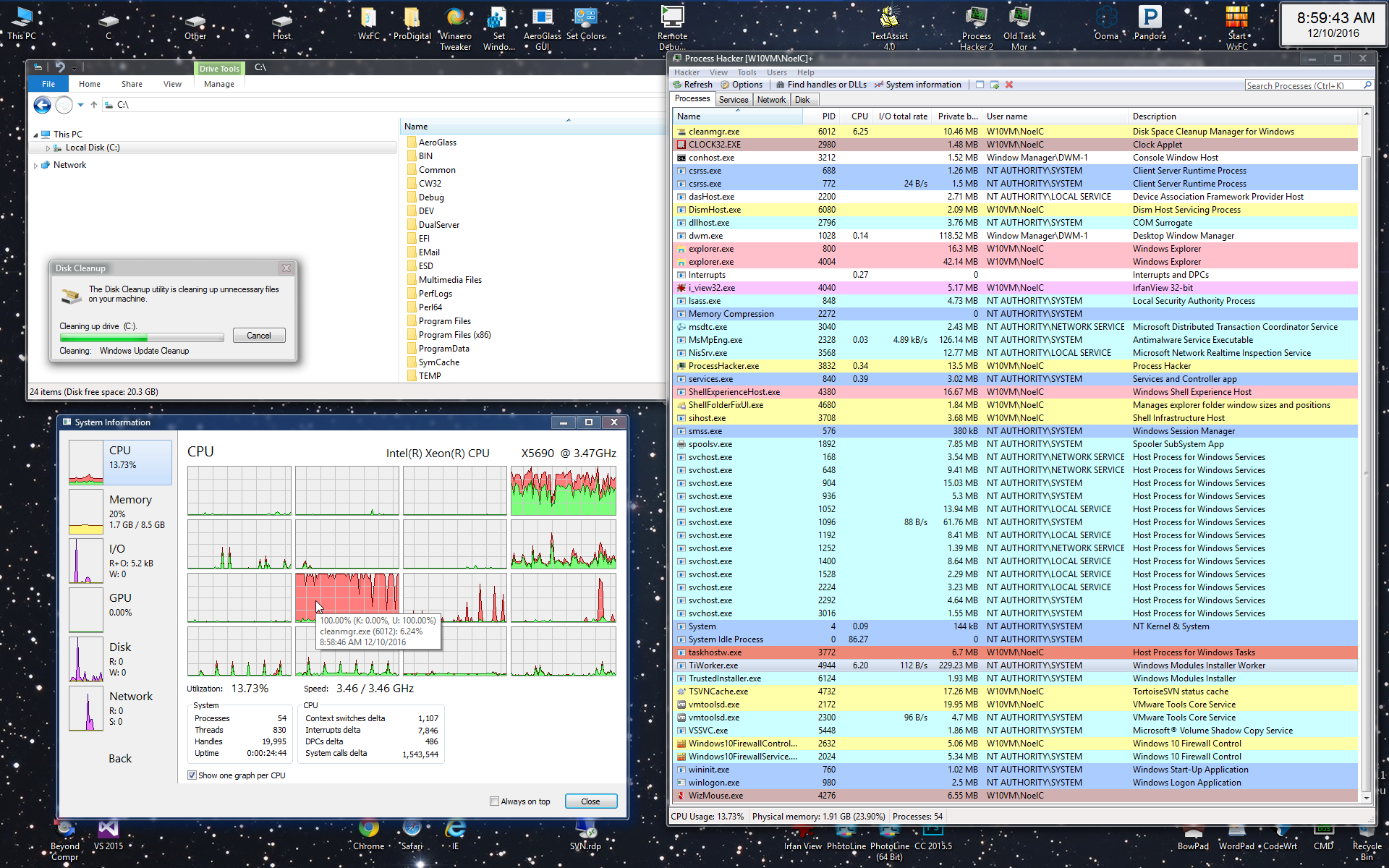The image size is (1389, 868).
Task: Open the WordPad desktop shortcut
Action: pos(1237,835)
